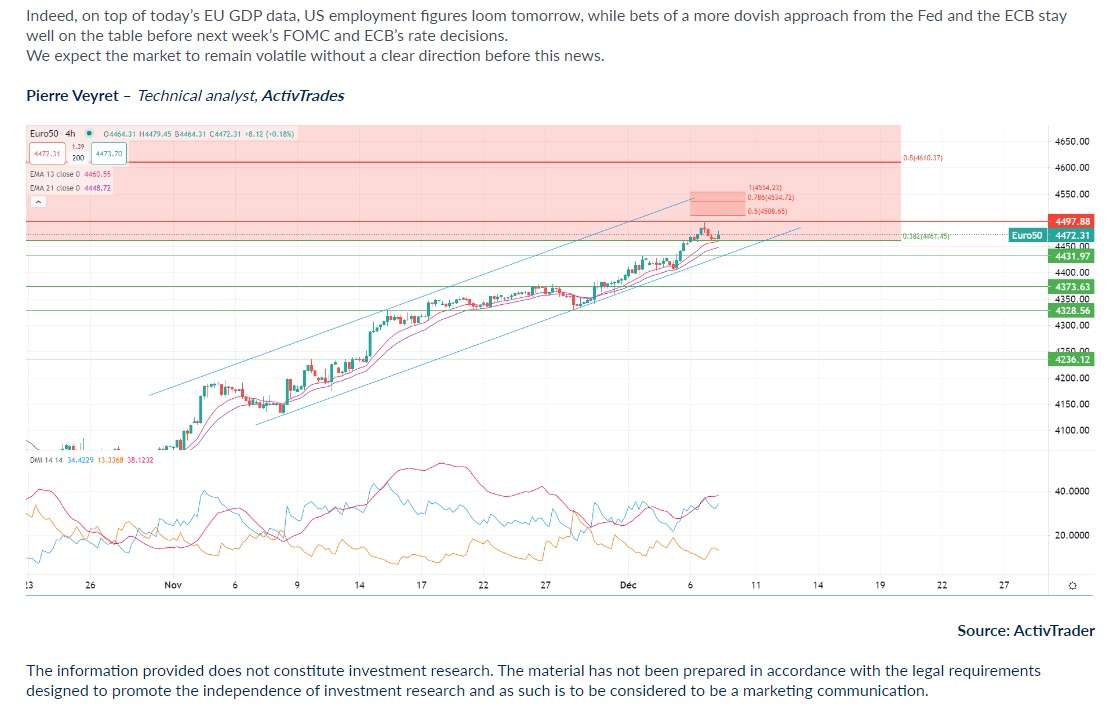Click the 20.0000 DMI scale value
The width and height of the screenshot is (1120, 708).
(1071, 535)
